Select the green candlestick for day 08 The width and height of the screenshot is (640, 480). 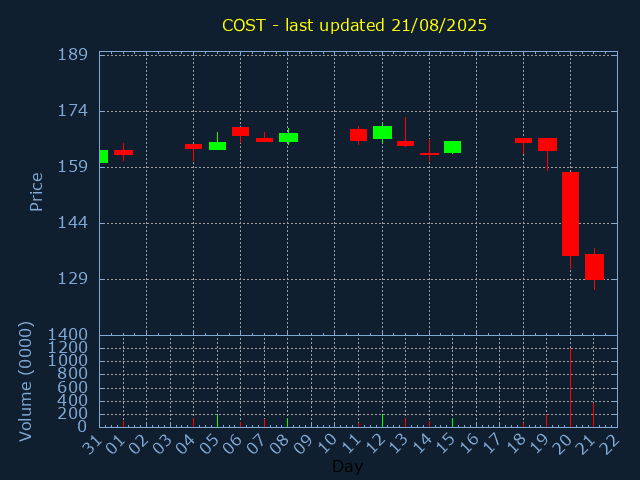[x=289, y=138]
